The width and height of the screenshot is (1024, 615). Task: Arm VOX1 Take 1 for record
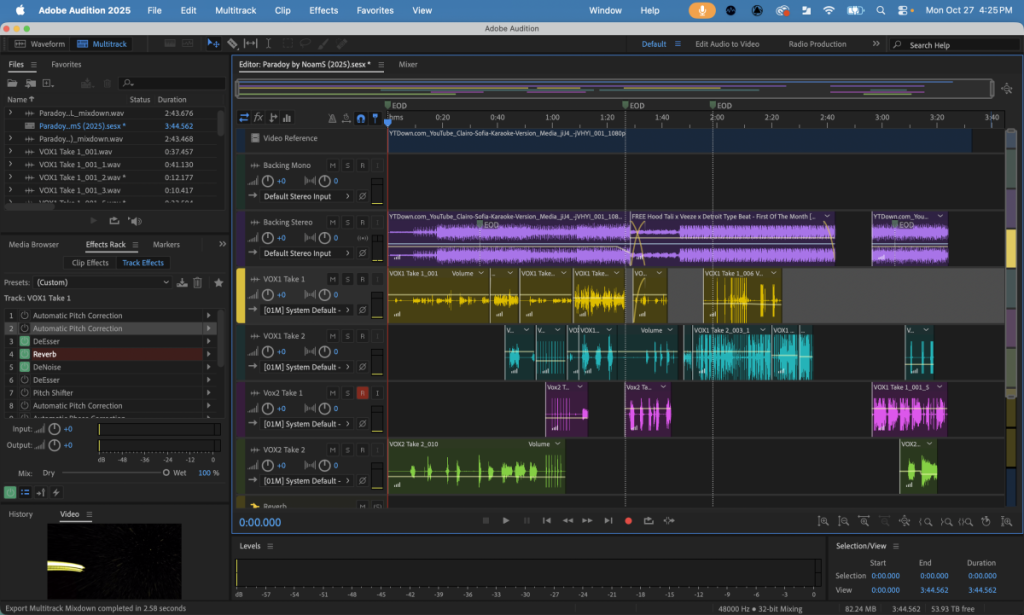click(362, 279)
